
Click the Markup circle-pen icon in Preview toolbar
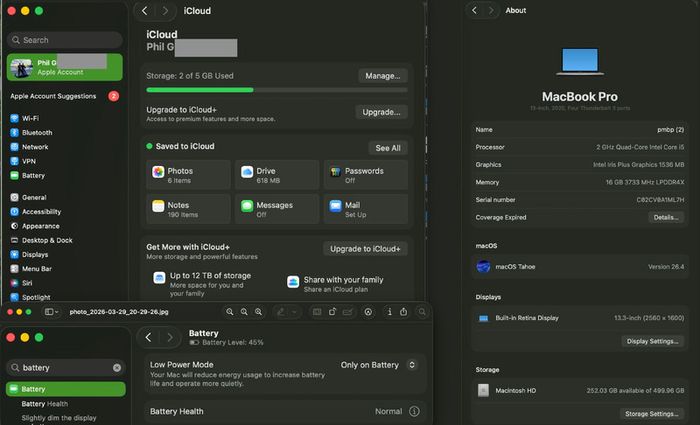pos(368,312)
